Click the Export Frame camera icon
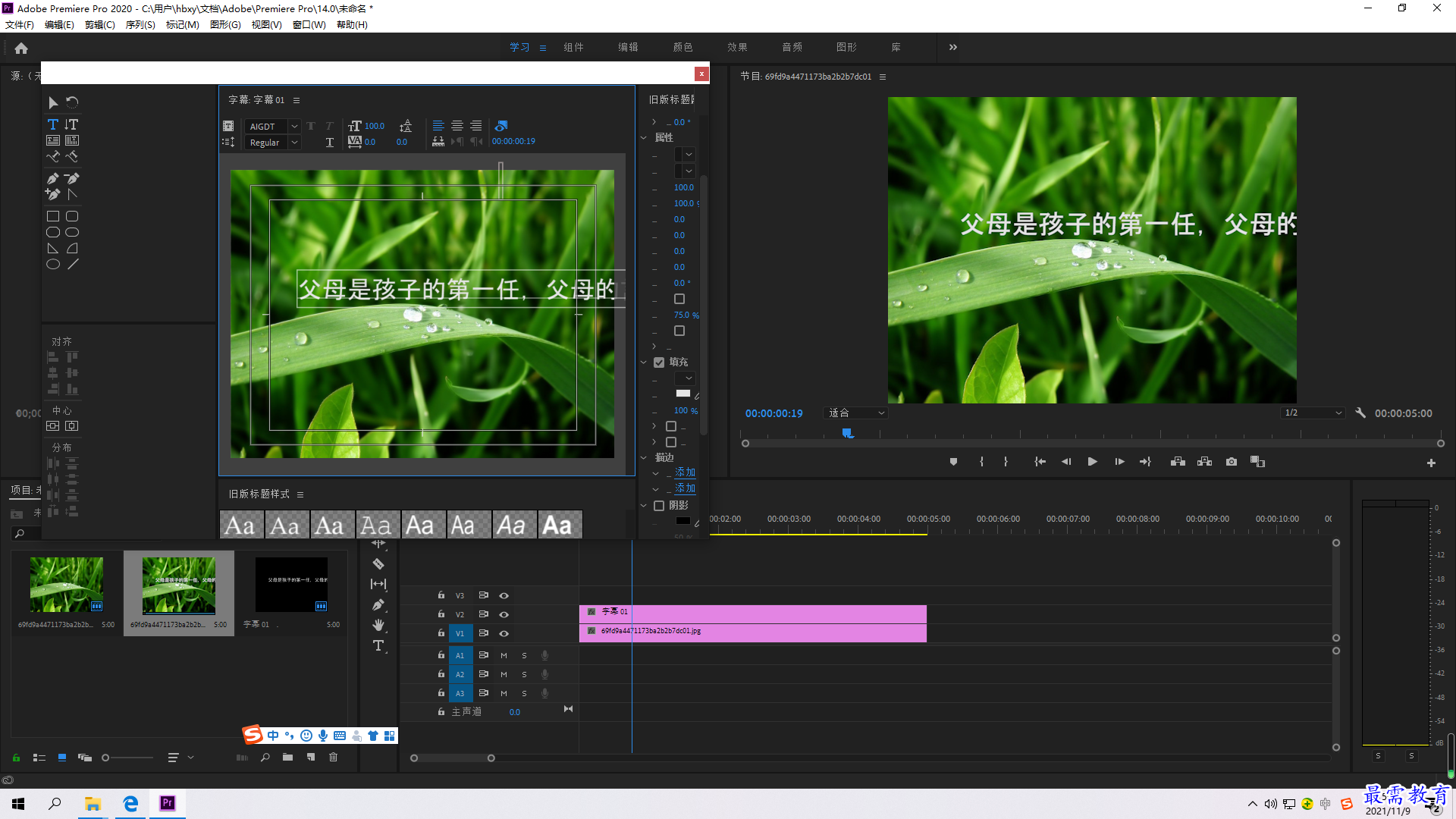This screenshot has height=819, width=1456. click(x=1232, y=462)
